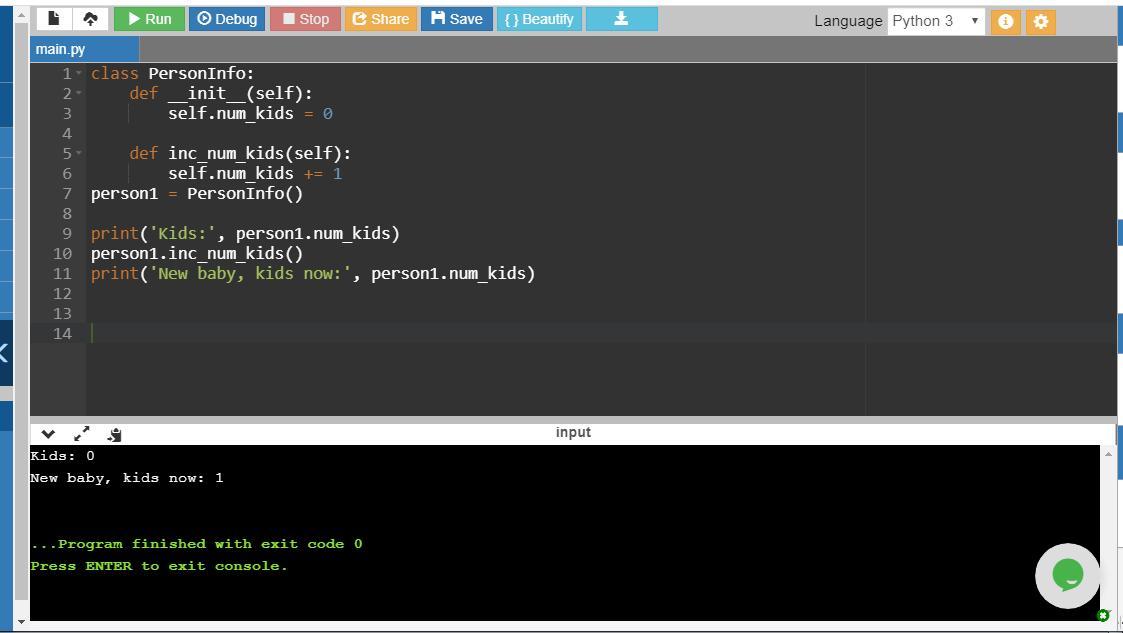
Task: Open the editor settings gear
Action: coord(1041,21)
